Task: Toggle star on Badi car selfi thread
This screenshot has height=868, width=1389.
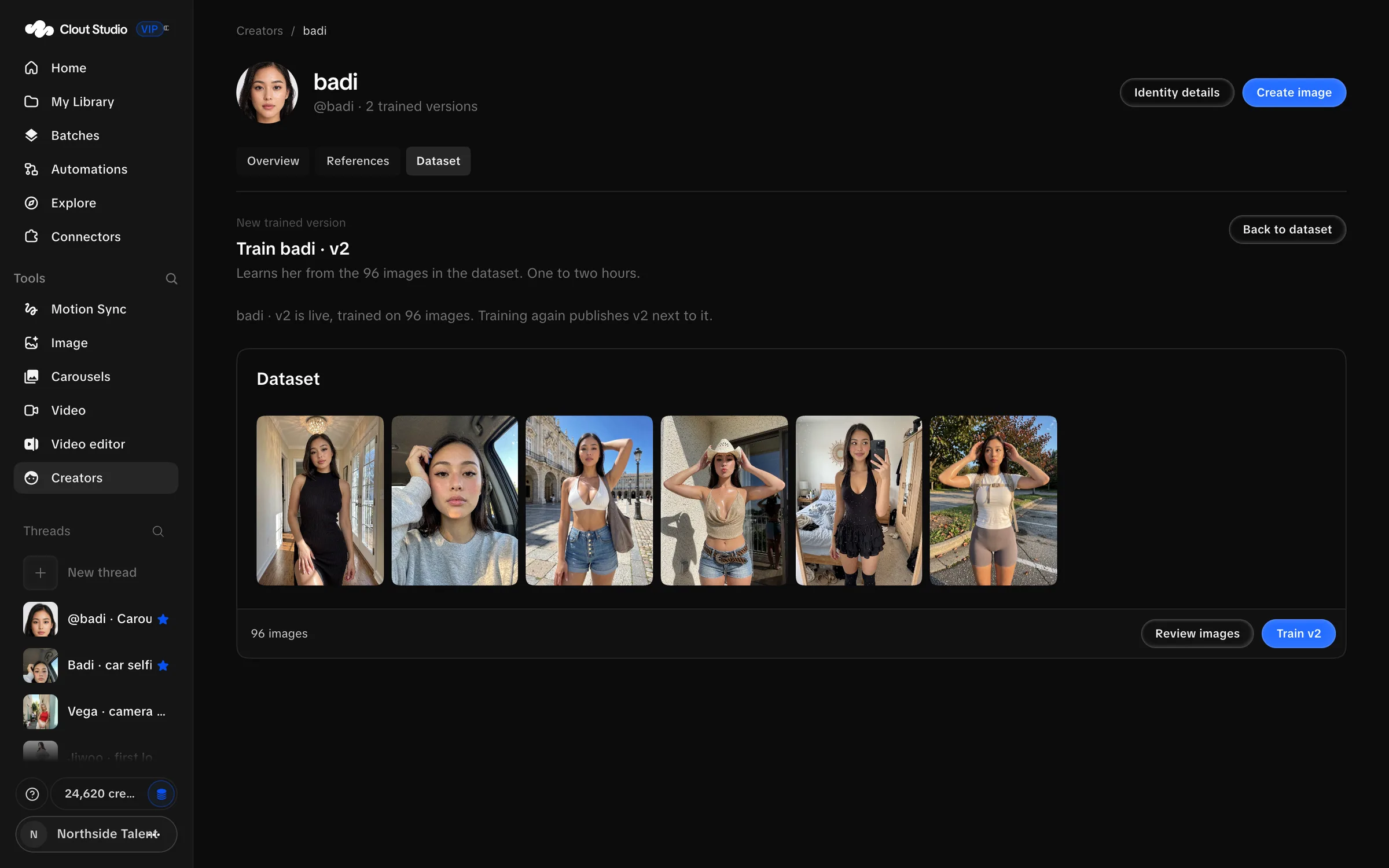Action: coord(163,665)
